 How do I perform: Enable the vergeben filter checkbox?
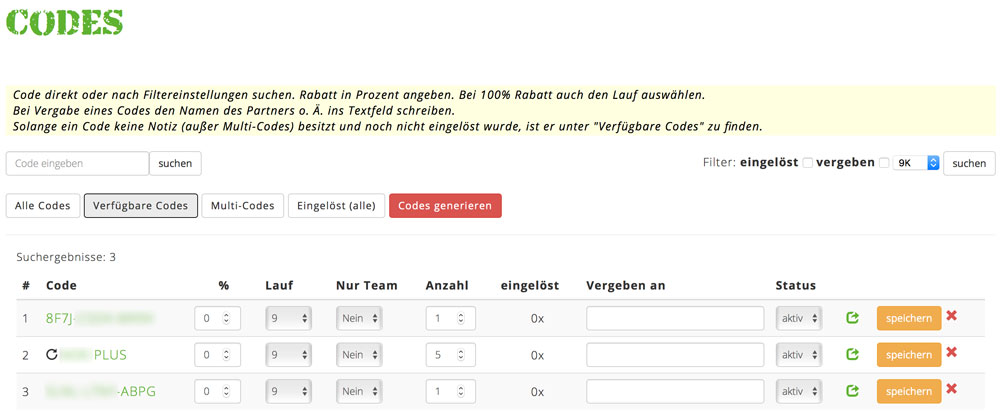click(883, 163)
